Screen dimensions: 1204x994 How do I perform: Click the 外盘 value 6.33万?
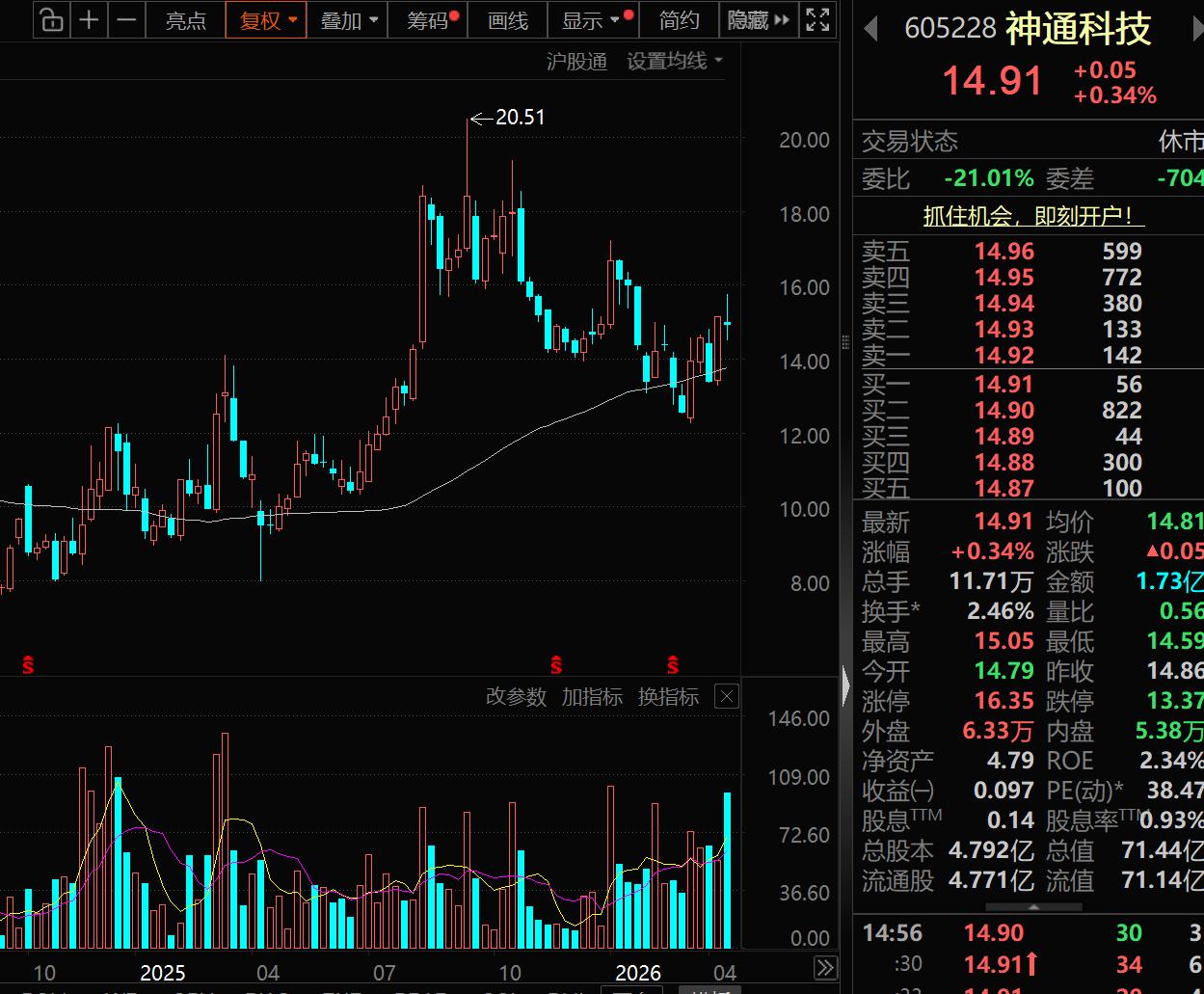point(998,731)
